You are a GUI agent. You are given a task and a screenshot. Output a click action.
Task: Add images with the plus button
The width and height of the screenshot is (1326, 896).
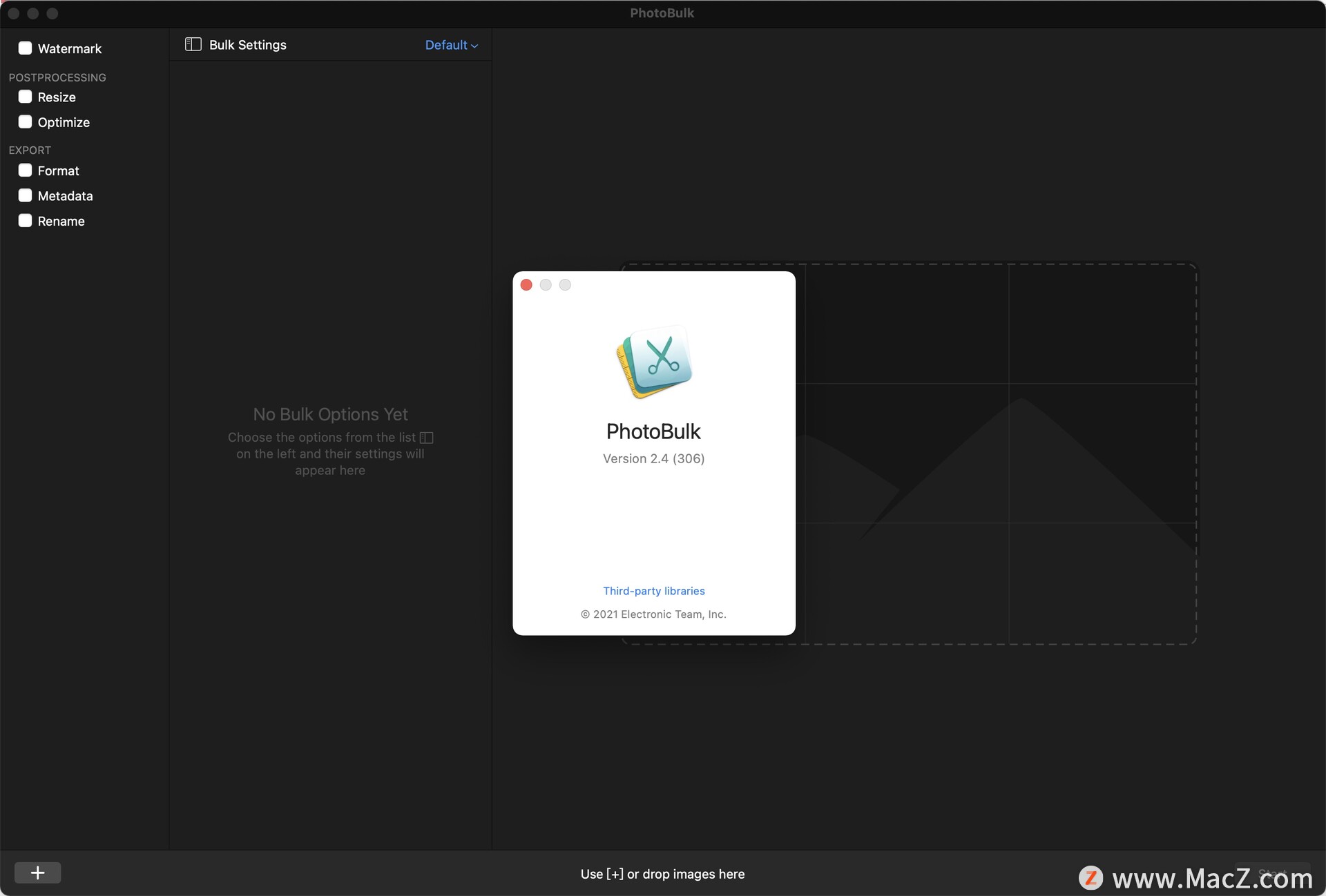[37, 873]
